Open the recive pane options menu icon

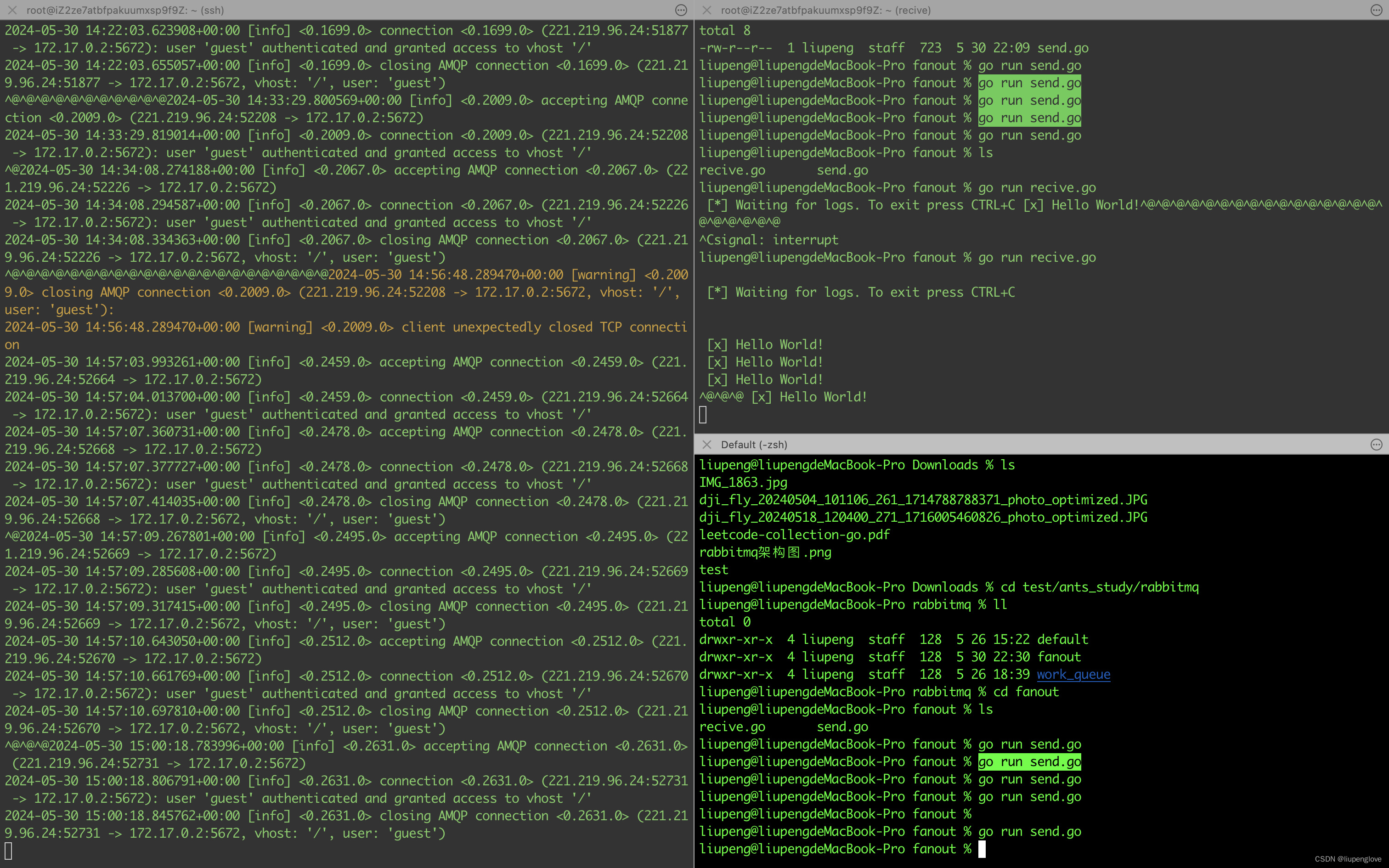click(1376, 10)
